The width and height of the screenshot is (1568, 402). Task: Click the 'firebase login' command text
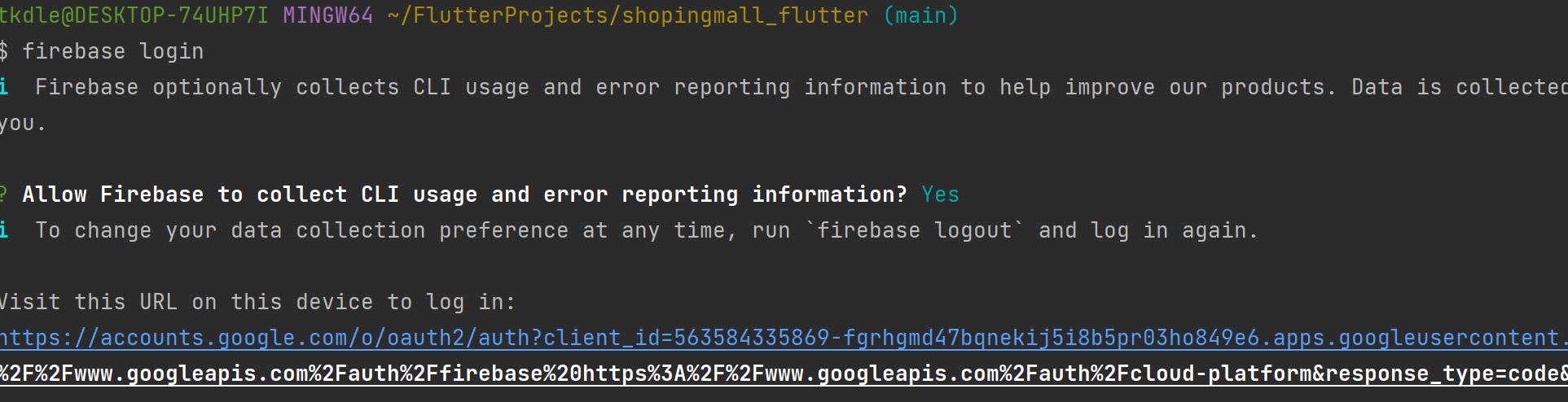click(x=113, y=51)
